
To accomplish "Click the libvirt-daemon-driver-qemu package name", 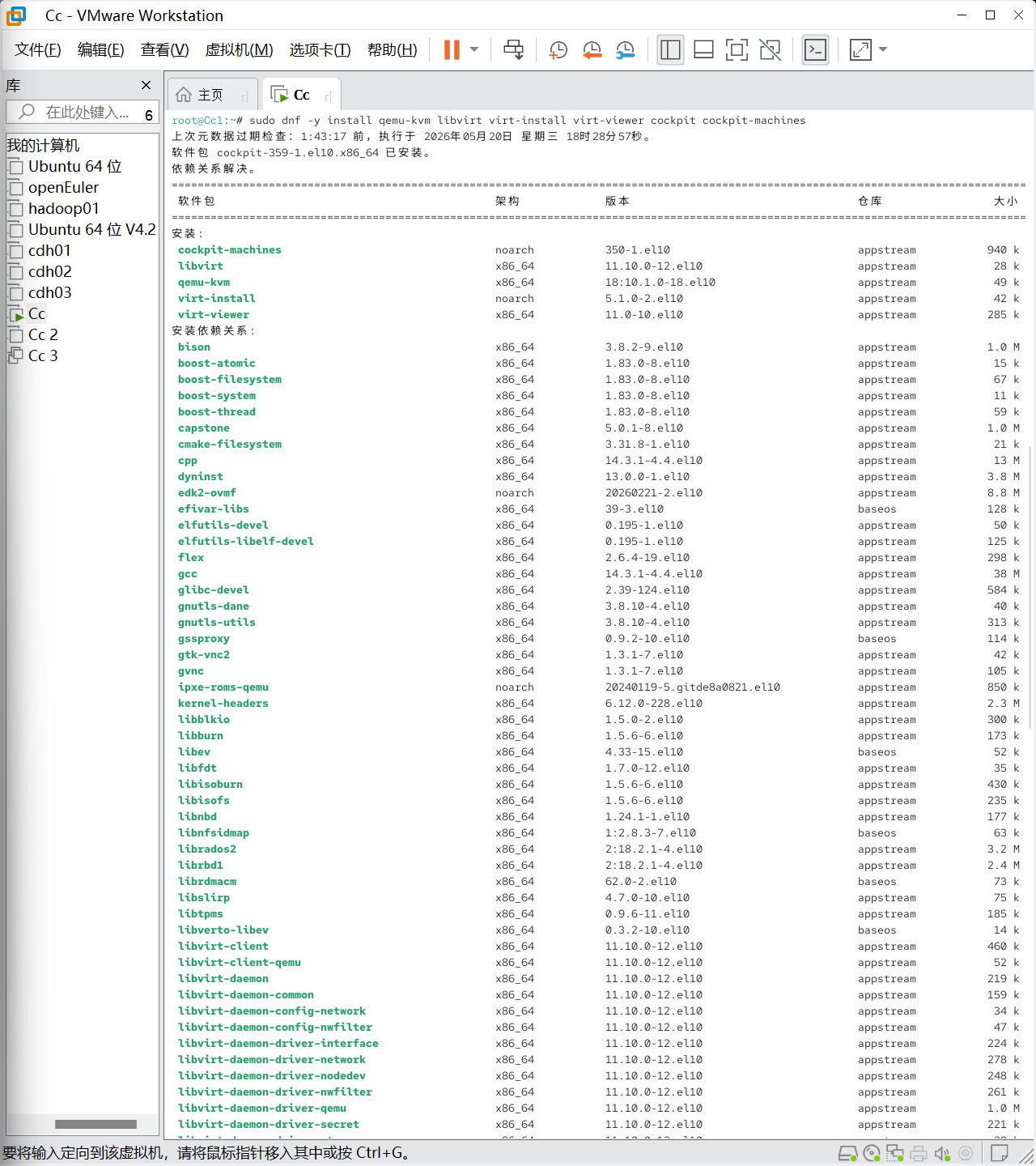I will pyautogui.click(x=262, y=1109).
